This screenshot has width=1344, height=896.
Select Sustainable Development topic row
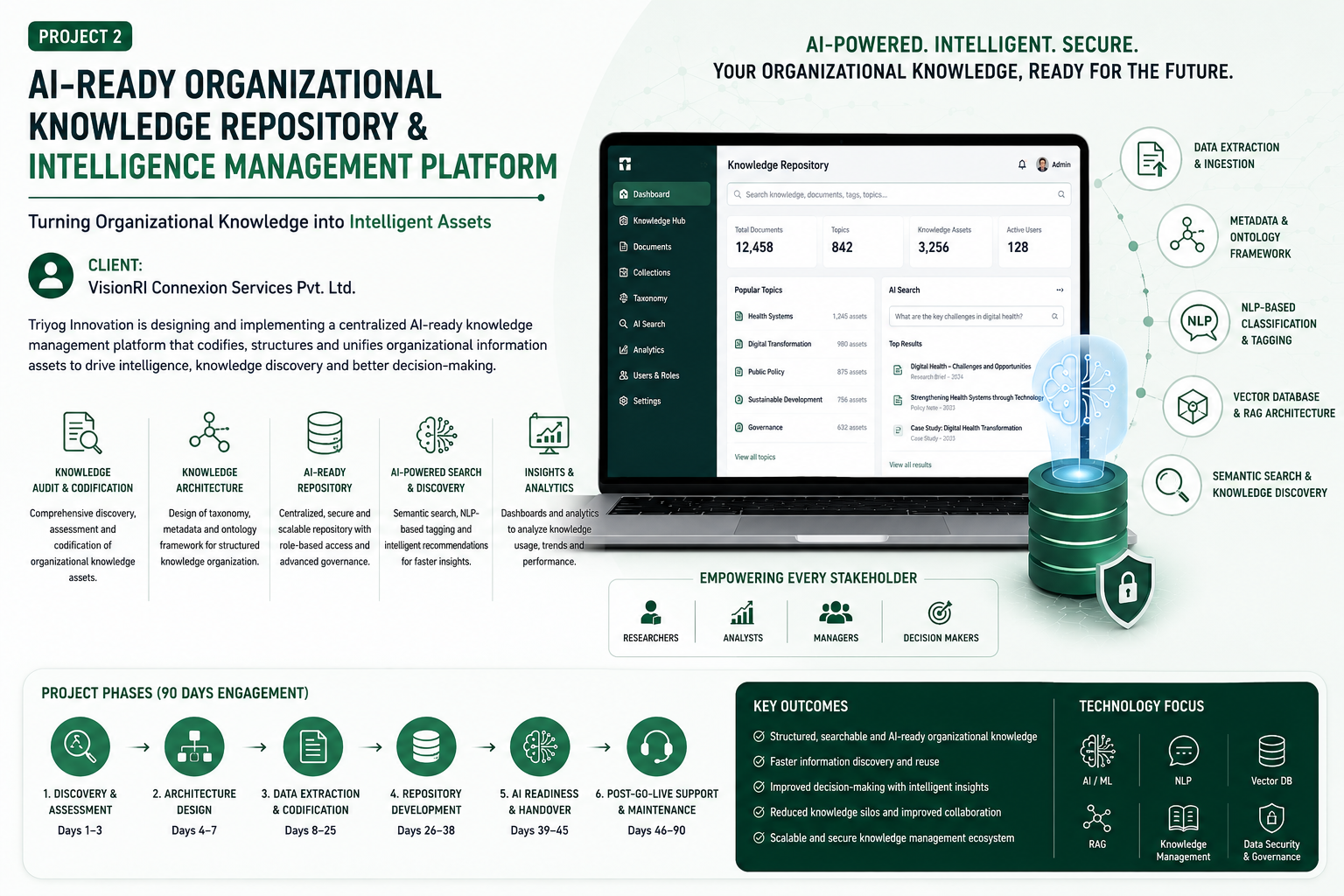(801, 400)
